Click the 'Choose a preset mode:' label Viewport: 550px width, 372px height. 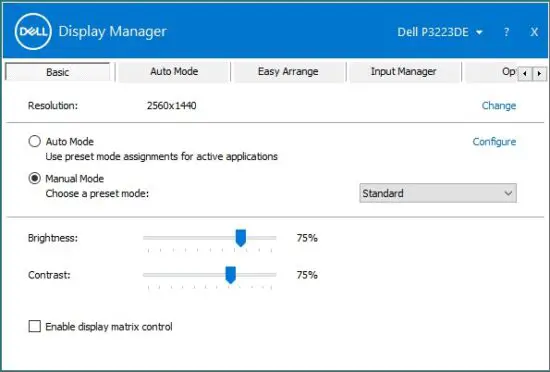pos(97,194)
